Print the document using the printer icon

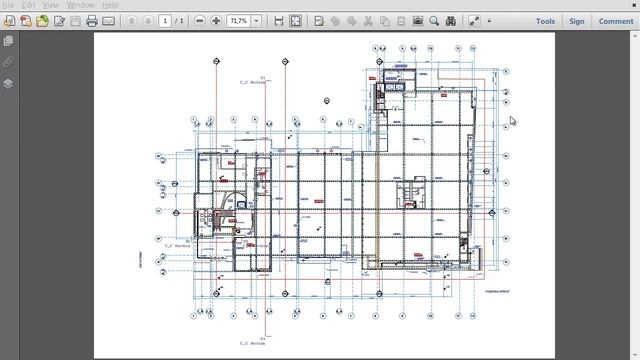92,21
